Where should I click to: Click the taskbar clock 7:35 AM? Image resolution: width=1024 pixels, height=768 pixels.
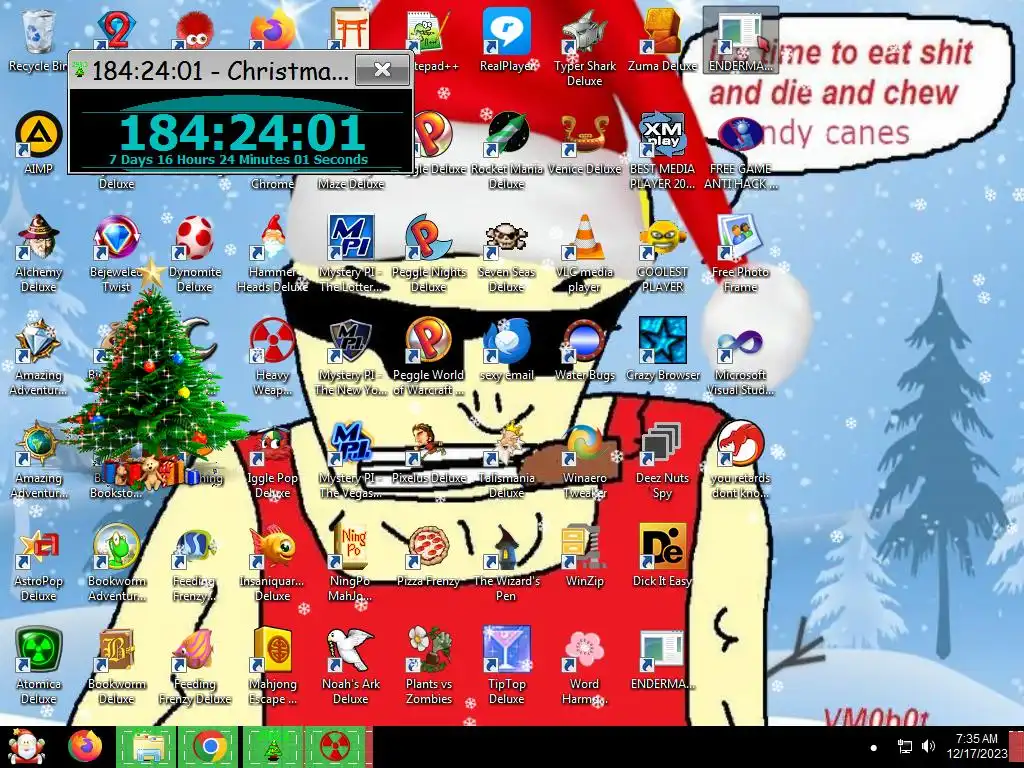tap(976, 746)
